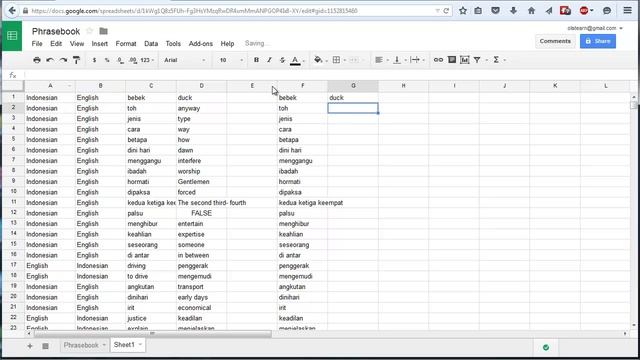Click the Comments button
The image size is (640, 360).
pos(555,41)
